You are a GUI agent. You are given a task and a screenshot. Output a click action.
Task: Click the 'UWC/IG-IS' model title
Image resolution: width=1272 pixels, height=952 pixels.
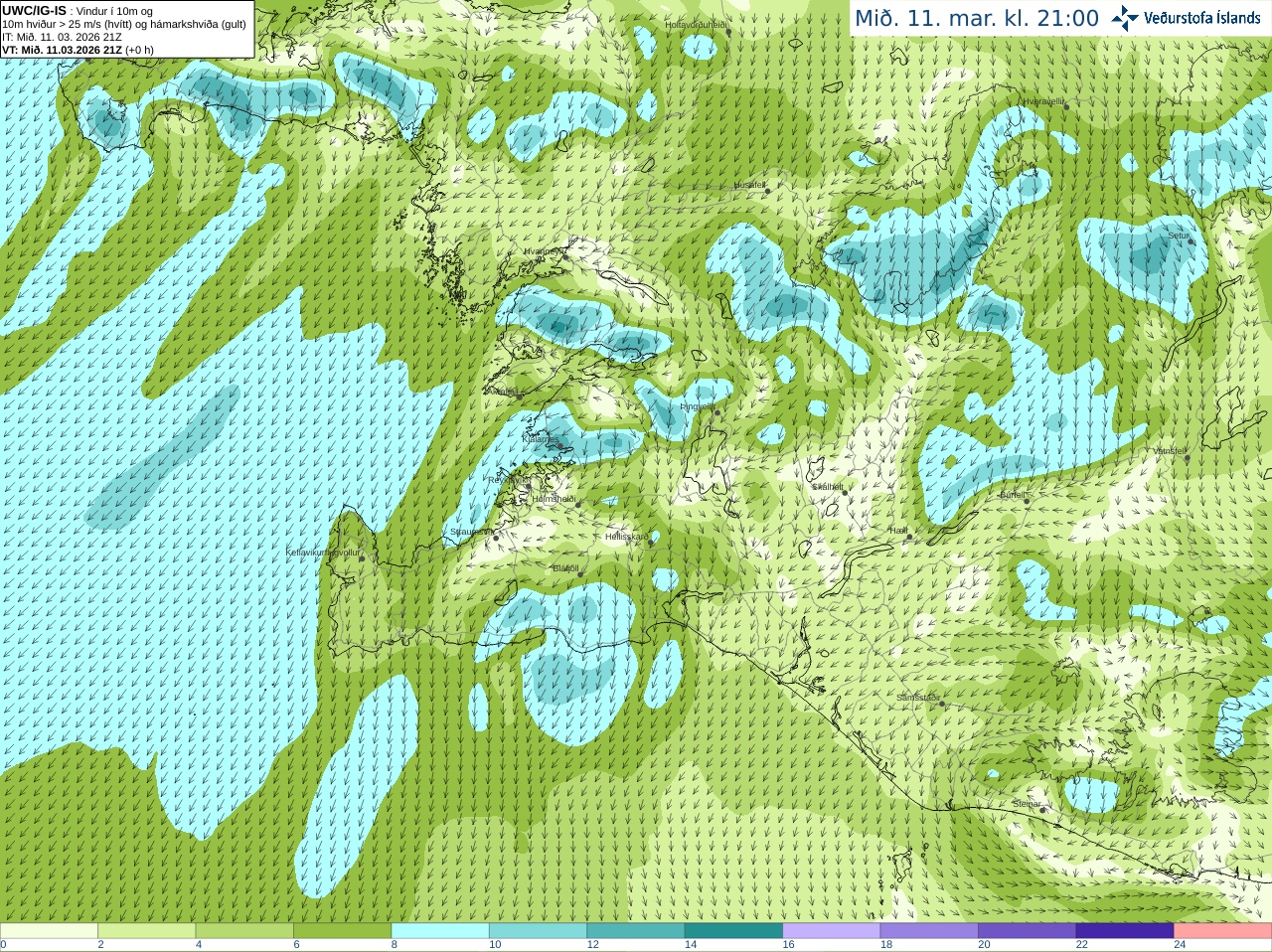[x=34, y=10]
